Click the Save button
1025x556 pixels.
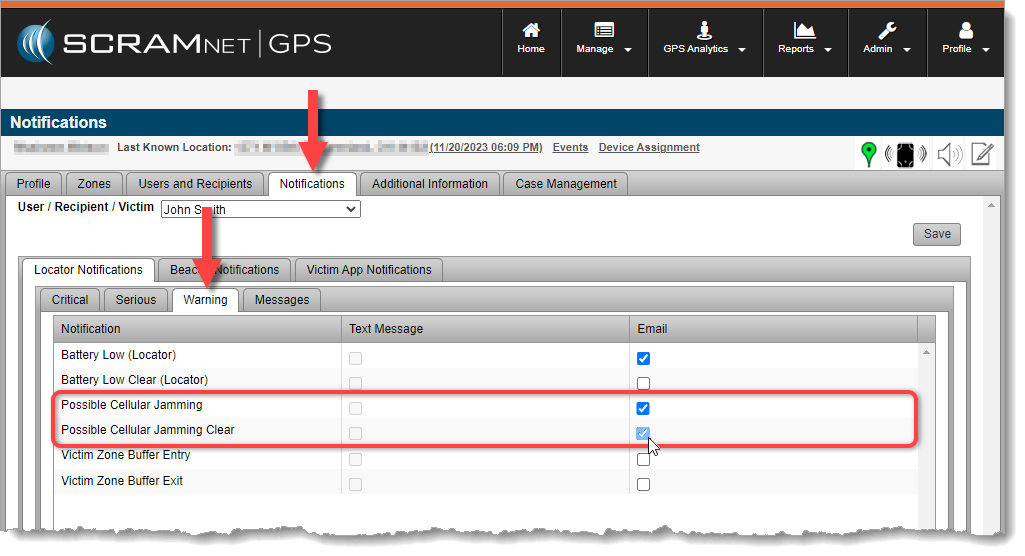tap(936, 234)
